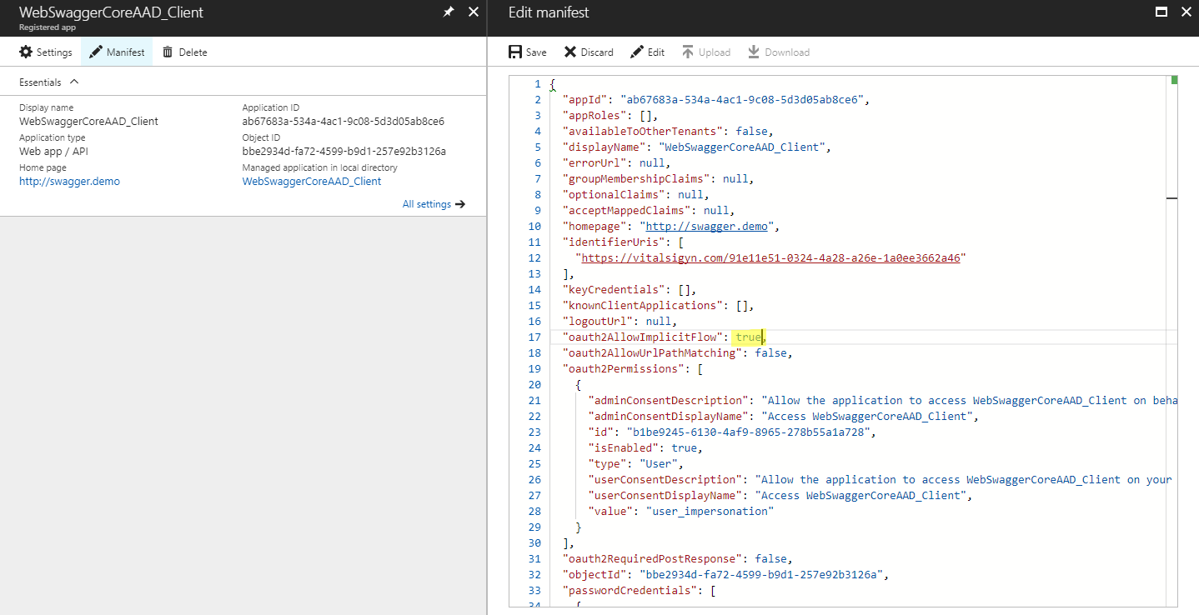The height and width of the screenshot is (616, 1199).
Task: Click line number 19 in the editor gutter
Action: [x=535, y=368]
